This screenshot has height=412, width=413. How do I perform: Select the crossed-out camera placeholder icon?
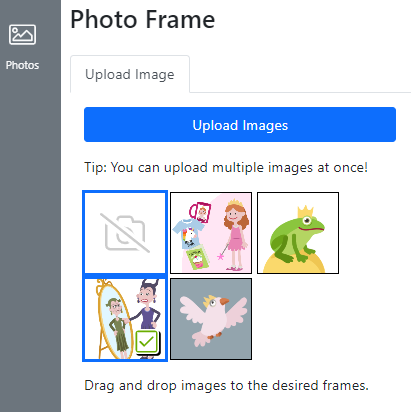pyautogui.click(x=125, y=233)
